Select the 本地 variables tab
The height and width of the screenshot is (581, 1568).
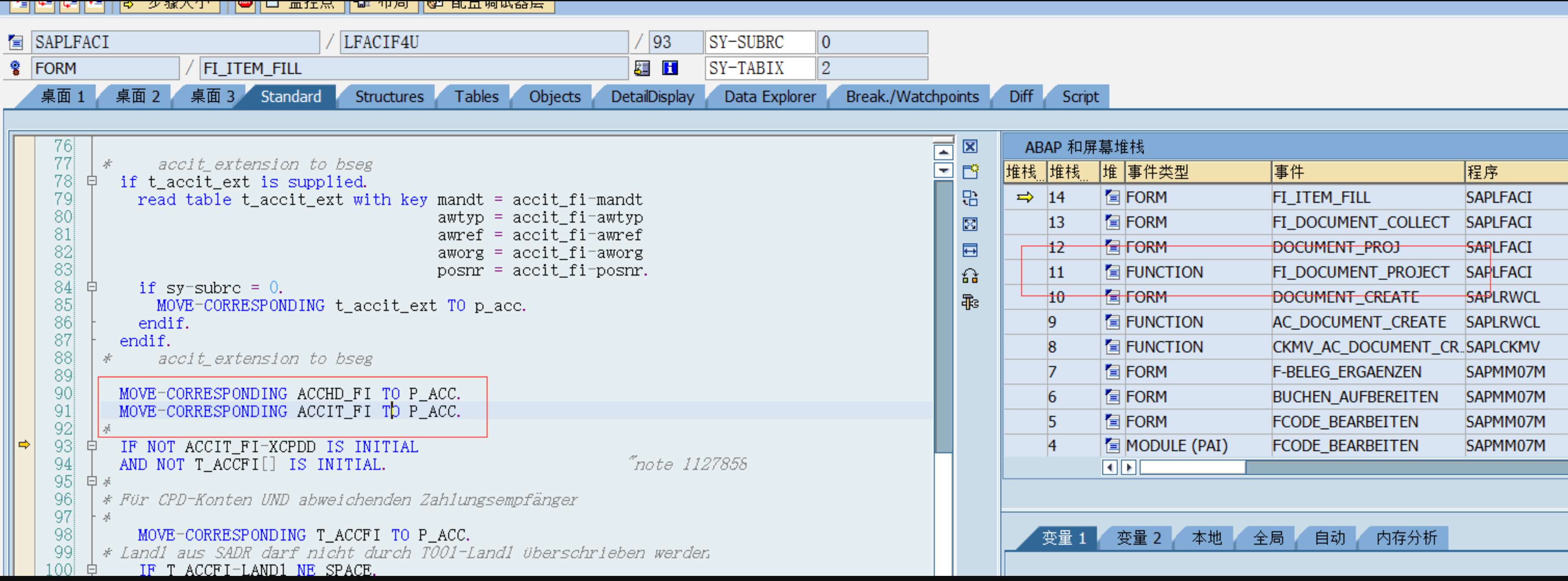coord(1206,538)
